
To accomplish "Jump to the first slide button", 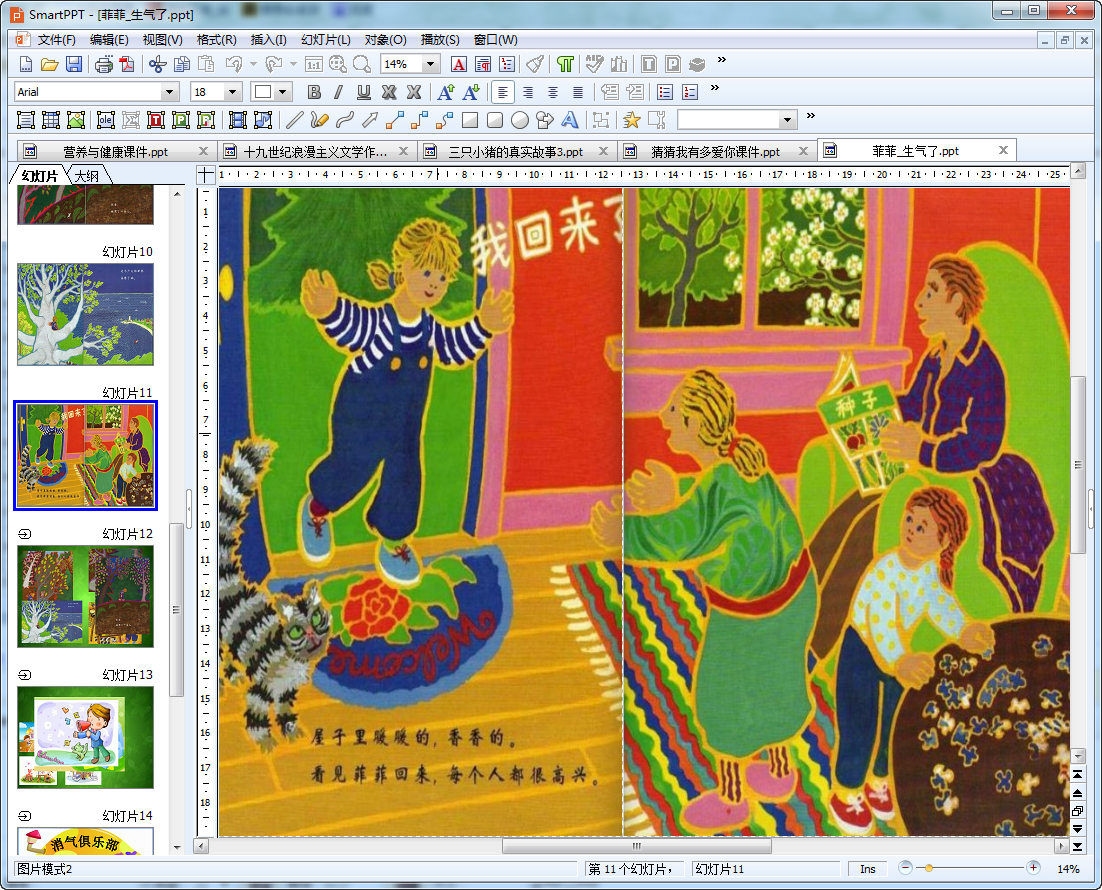I will [x=1077, y=775].
